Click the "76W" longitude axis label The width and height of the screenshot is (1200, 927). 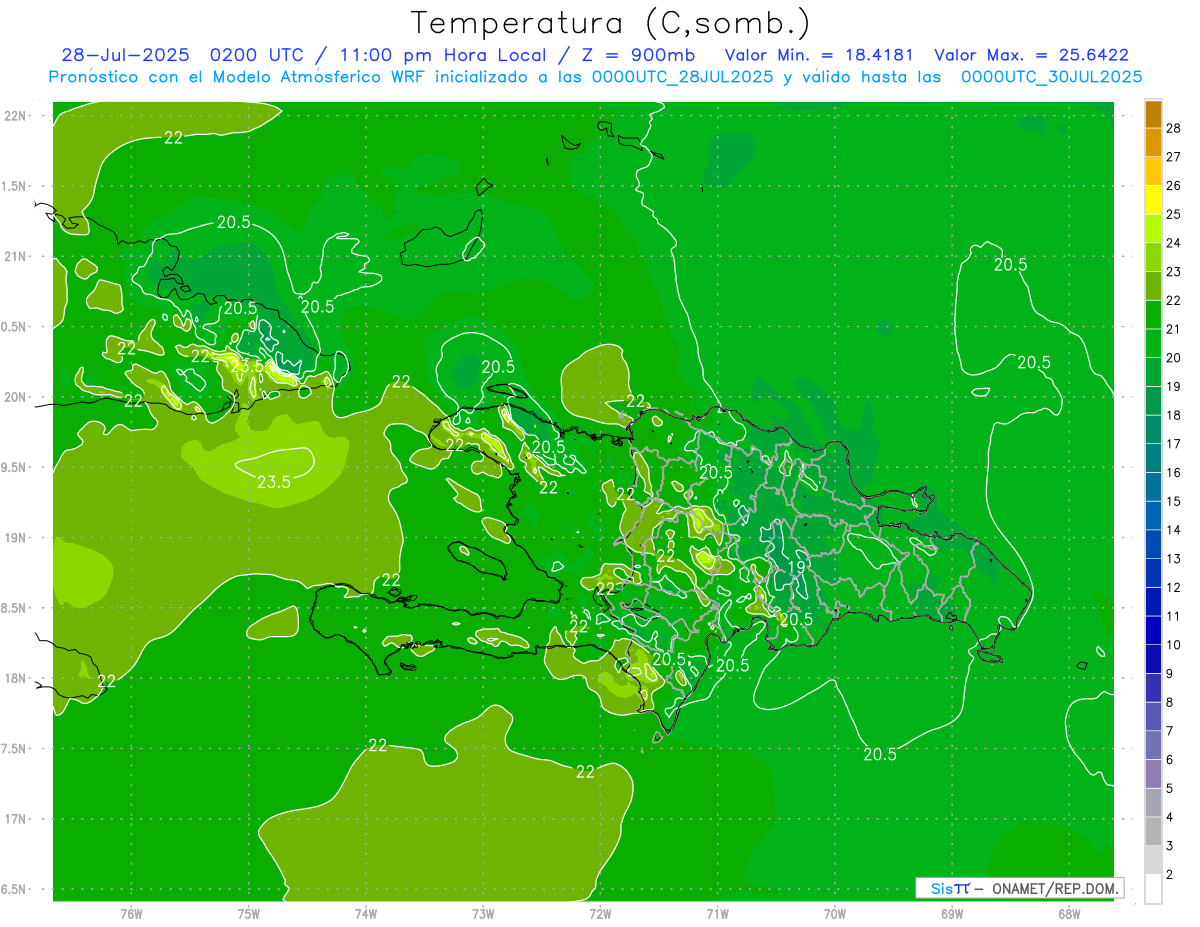click(131, 913)
